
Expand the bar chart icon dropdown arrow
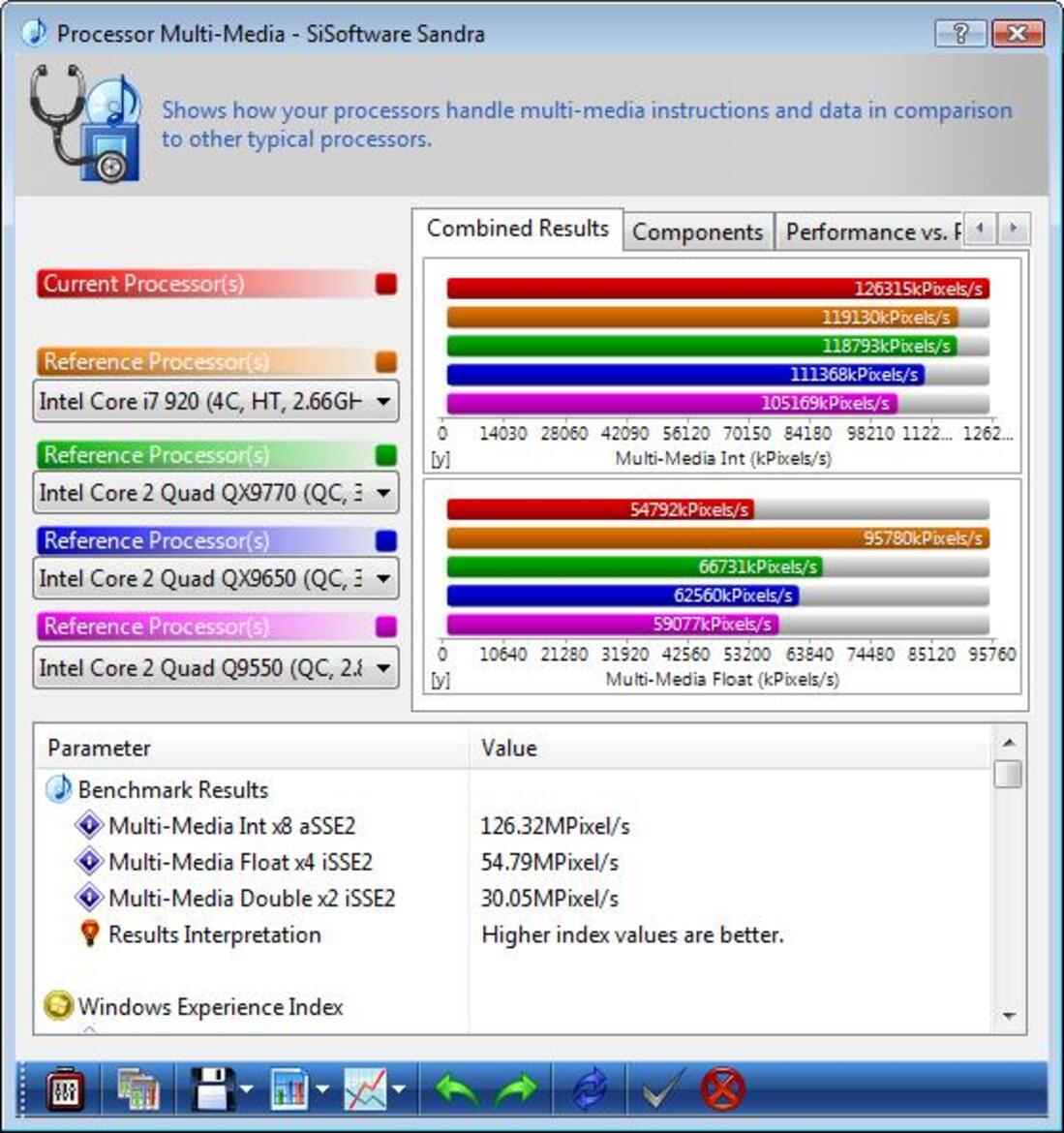coord(322,1088)
